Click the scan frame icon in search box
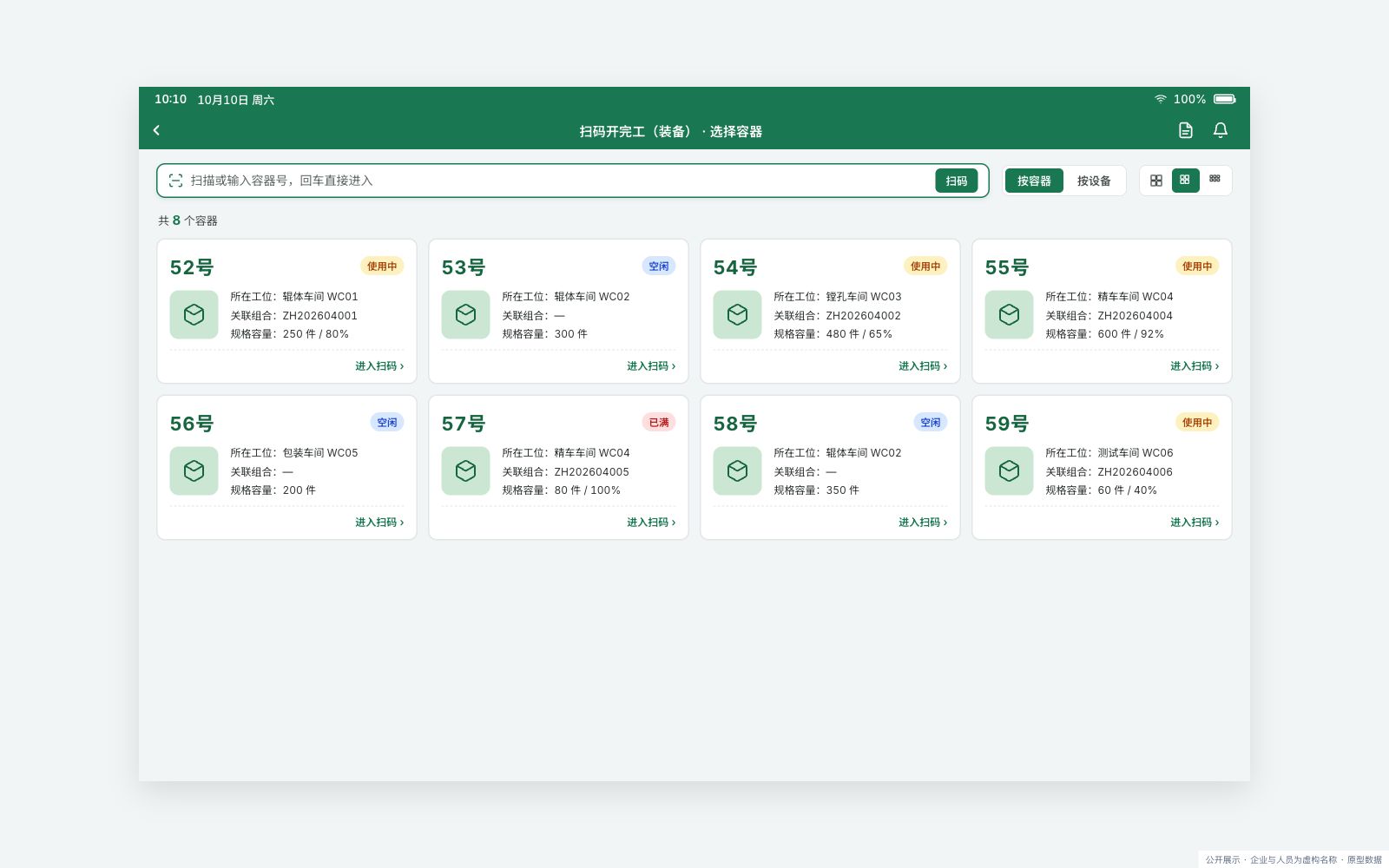1389x868 pixels. tap(175, 181)
